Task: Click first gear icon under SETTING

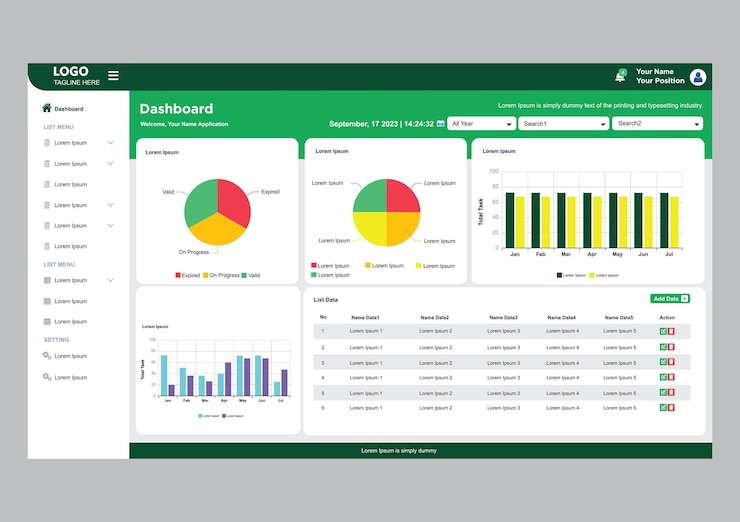Action: tap(47, 355)
